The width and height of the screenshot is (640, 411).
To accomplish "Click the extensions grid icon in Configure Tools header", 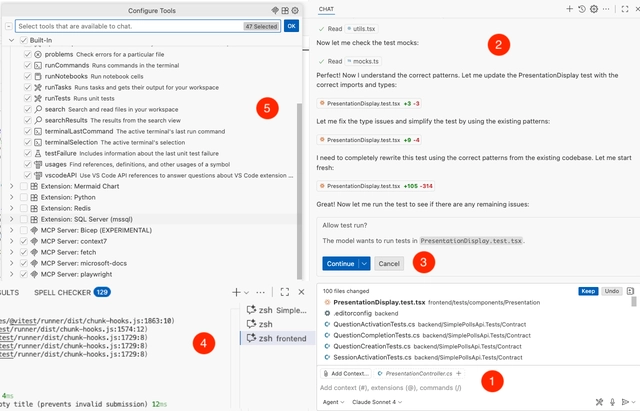I will click(x=285, y=11).
